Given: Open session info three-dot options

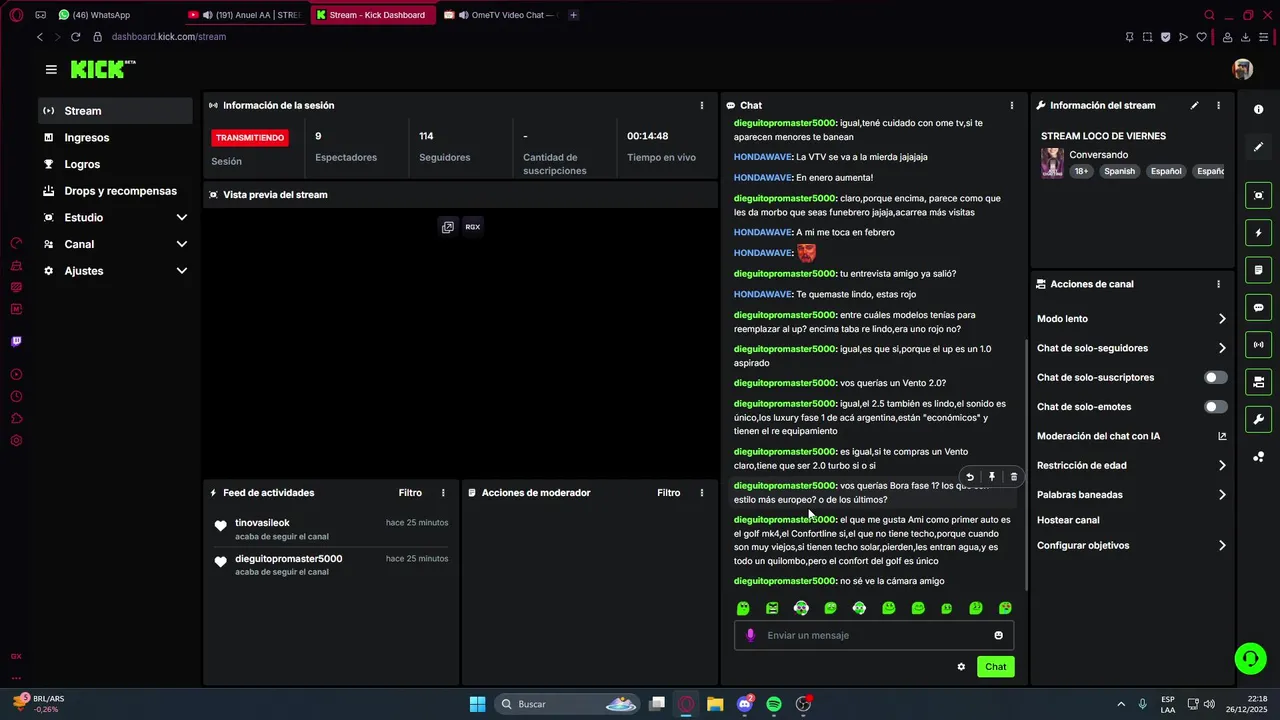Looking at the screenshot, I should pos(701,105).
